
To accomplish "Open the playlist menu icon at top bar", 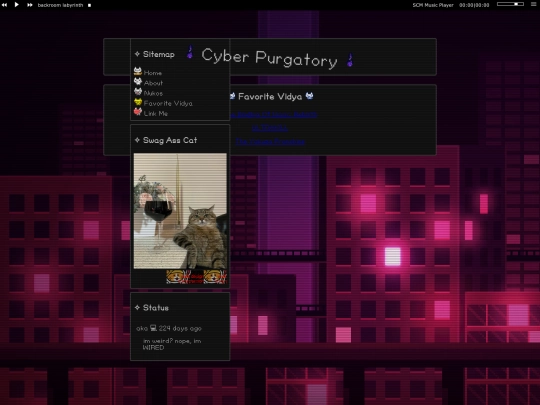I will click(x=533, y=4).
